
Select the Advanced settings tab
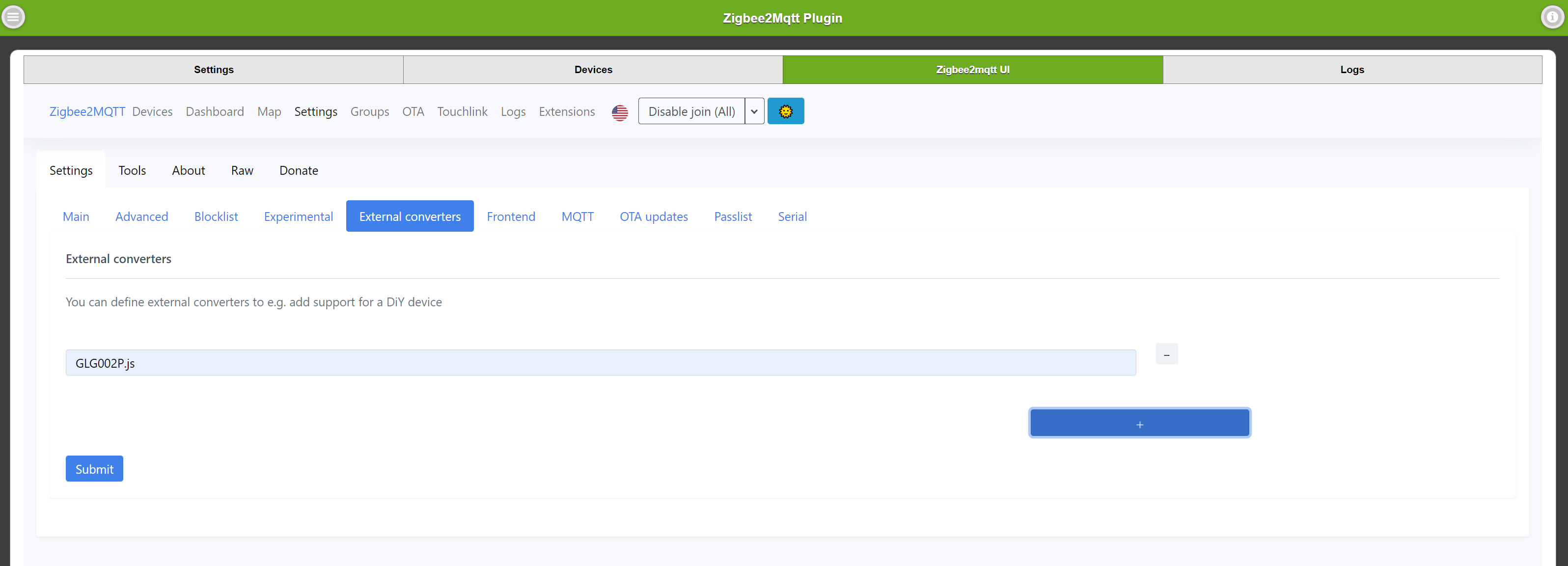(x=141, y=216)
